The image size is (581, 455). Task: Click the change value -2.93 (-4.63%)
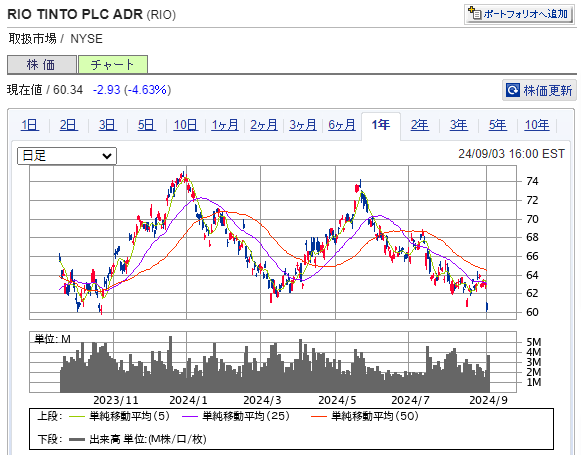click(132, 90)
